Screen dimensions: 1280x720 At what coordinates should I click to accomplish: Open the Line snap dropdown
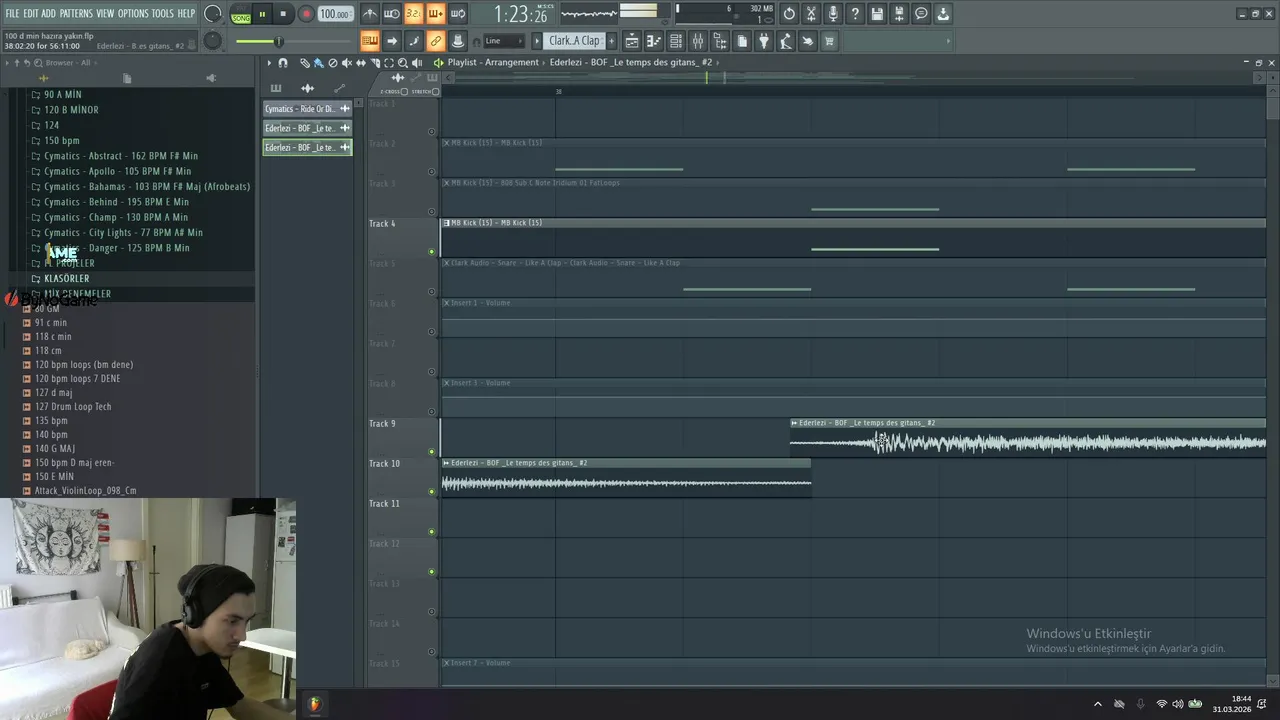click(504, 41)
